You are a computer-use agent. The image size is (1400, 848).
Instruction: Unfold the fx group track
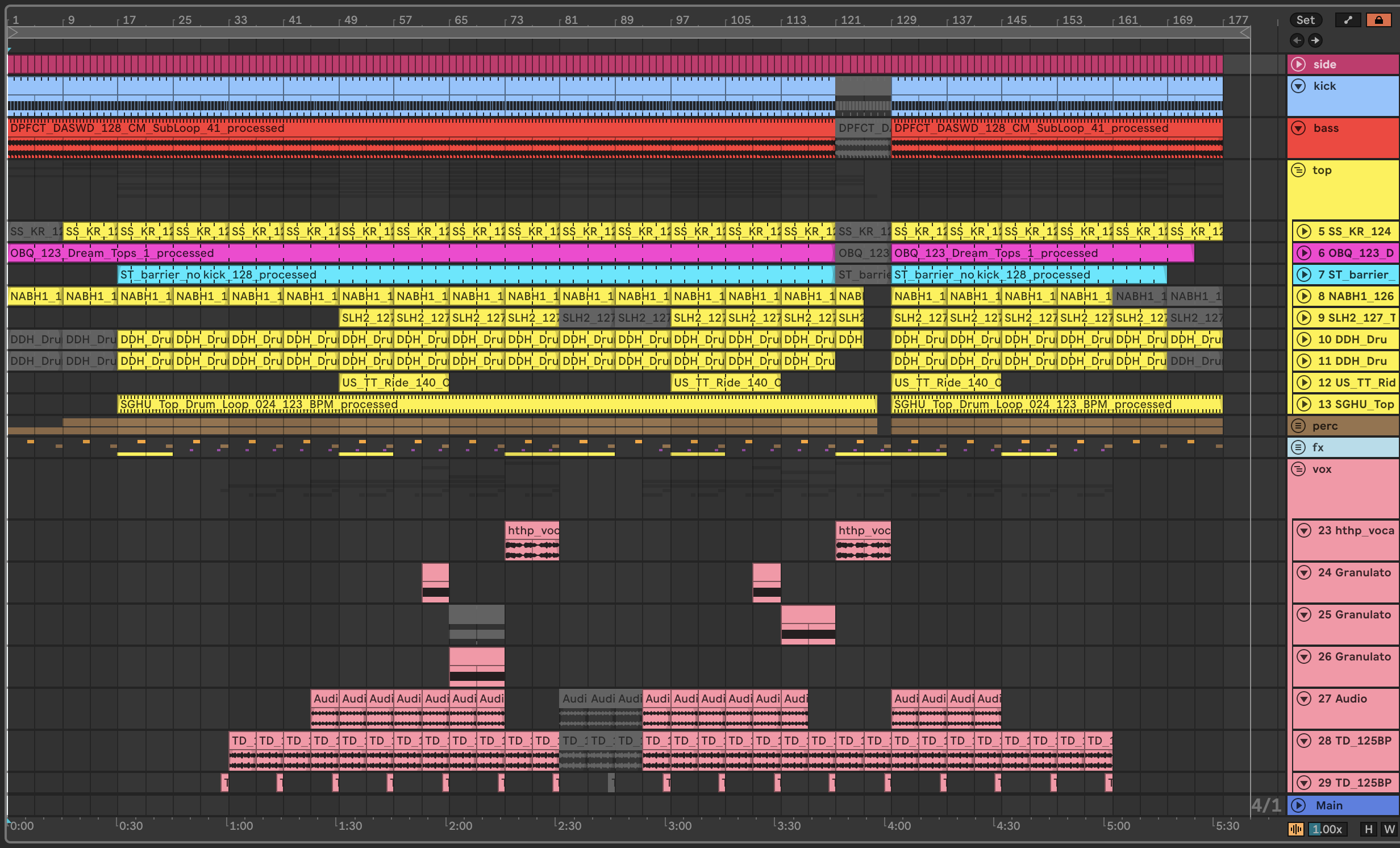1298,447
